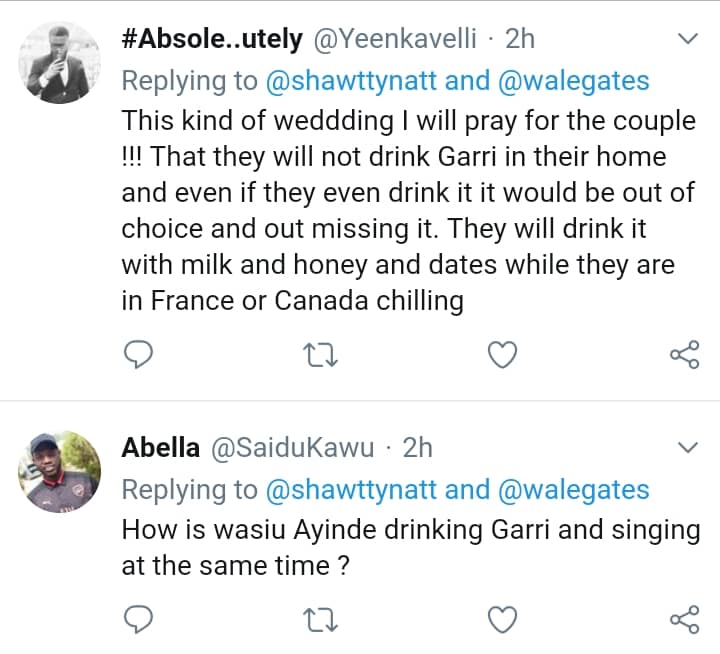
Task: Reply to Yeenkavelli's tweet
Action: [x=141, y=354]
